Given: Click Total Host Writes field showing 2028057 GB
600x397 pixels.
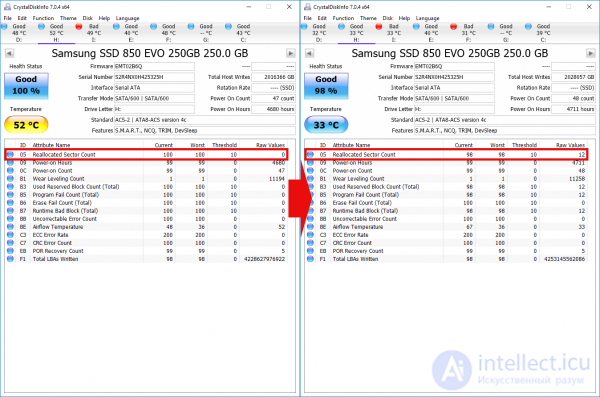Looking at the screenshot, I should point(573,77).
